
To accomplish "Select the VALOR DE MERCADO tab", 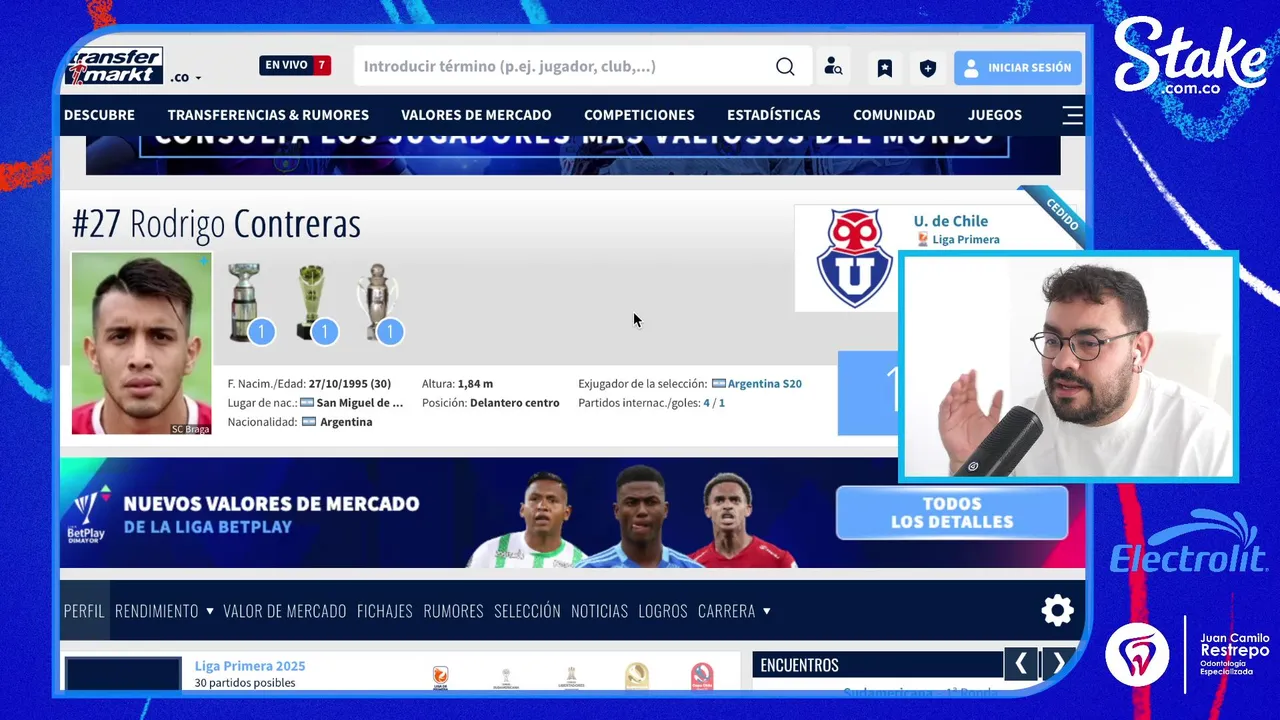I will coord(285,611).
